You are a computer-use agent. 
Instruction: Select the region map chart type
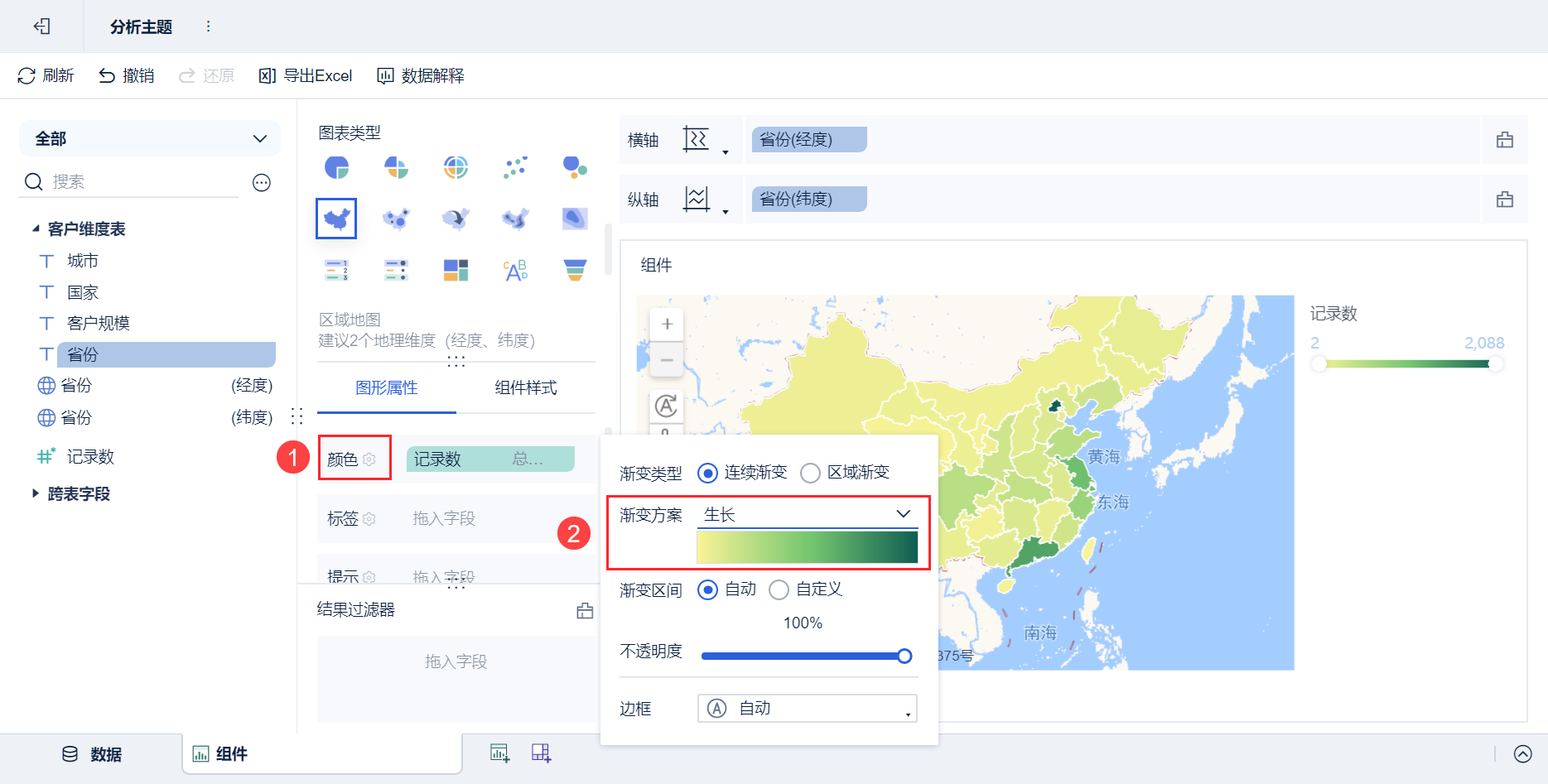point(336,219)
